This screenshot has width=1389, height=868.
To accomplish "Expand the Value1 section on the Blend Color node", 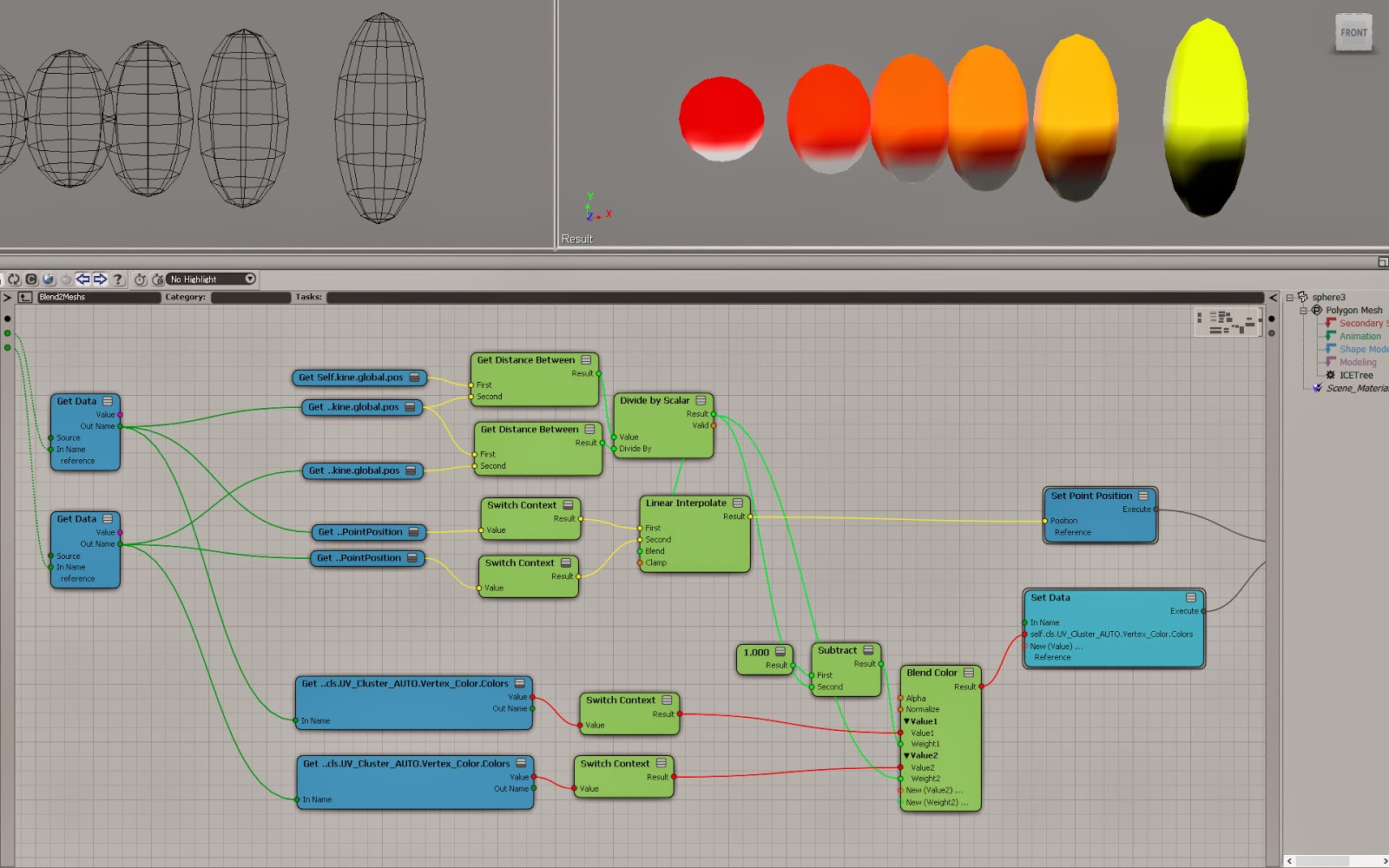I will click(906, 720).
